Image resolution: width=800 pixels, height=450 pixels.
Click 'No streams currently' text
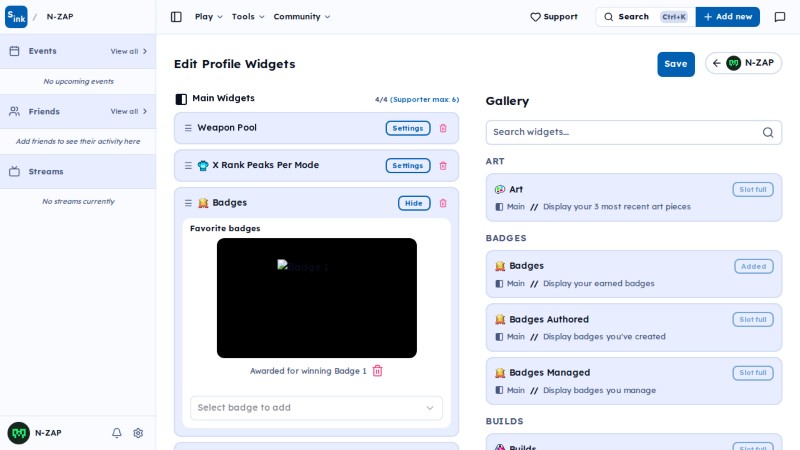tap(79, 202)
